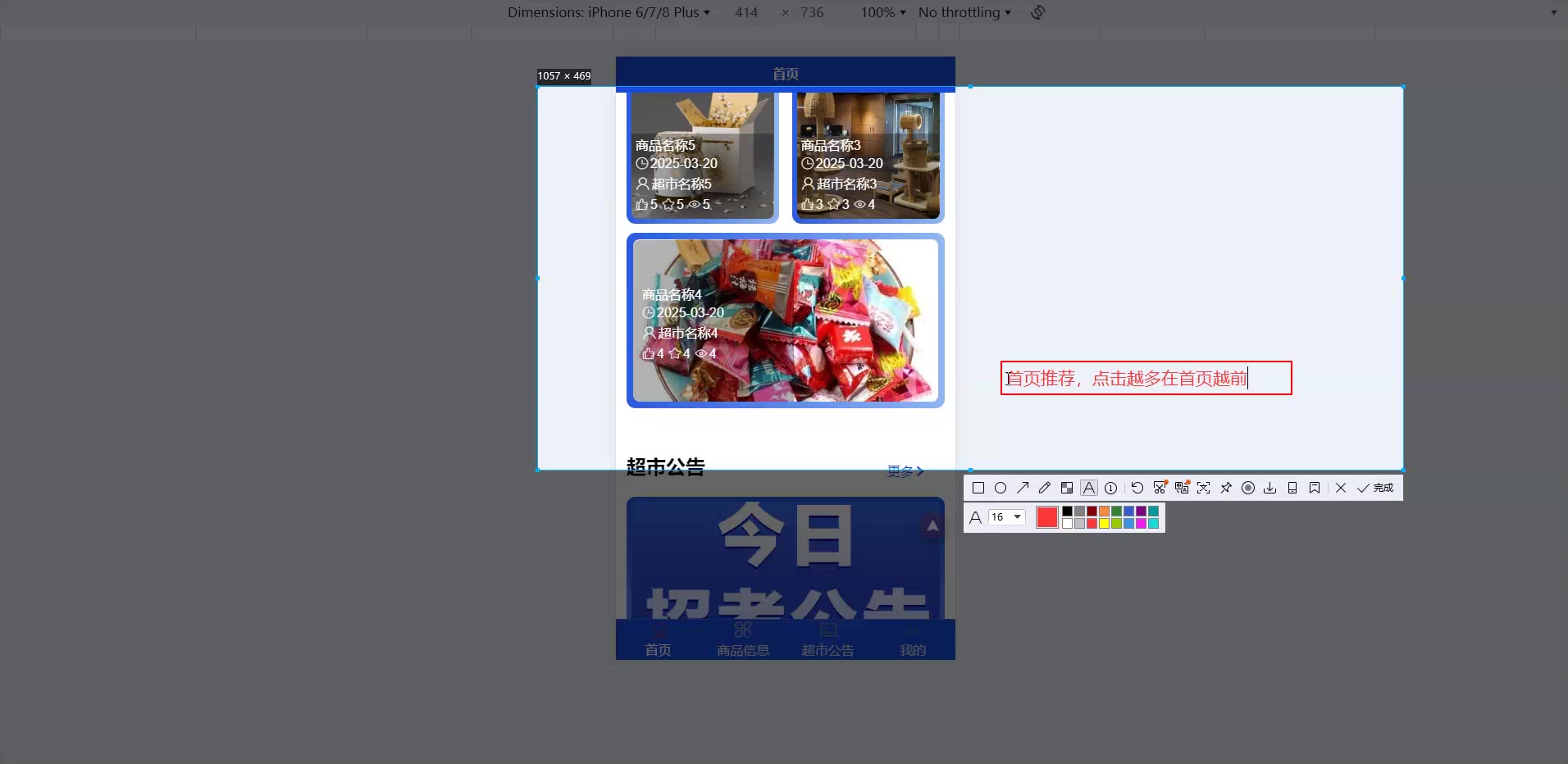The height and width of the screenshot is (764, 1568).
Task: Select the mosaic blur tool
Action: [1067, 488]
